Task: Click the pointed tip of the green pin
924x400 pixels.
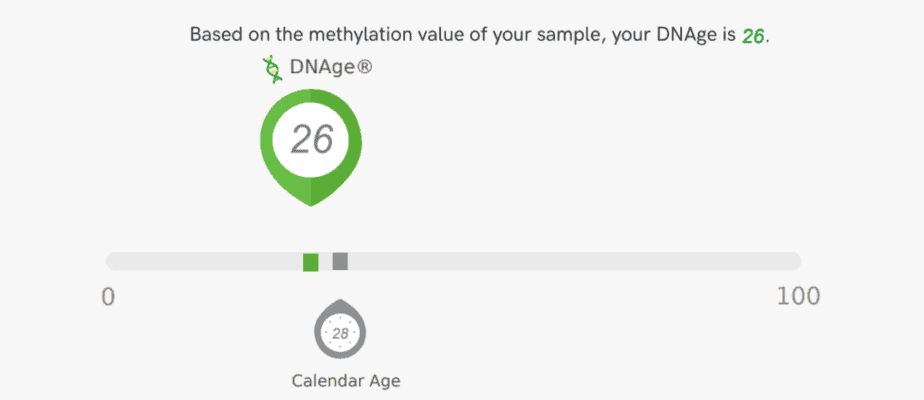Action: pos(311,202)
